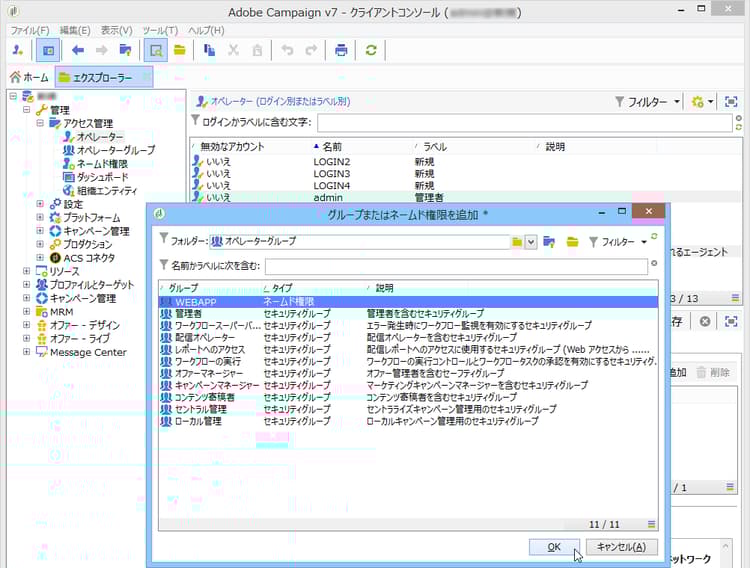Click the back navigation arrow in toolbar
This screenshot has width=750, height=568.
point(77,50)
